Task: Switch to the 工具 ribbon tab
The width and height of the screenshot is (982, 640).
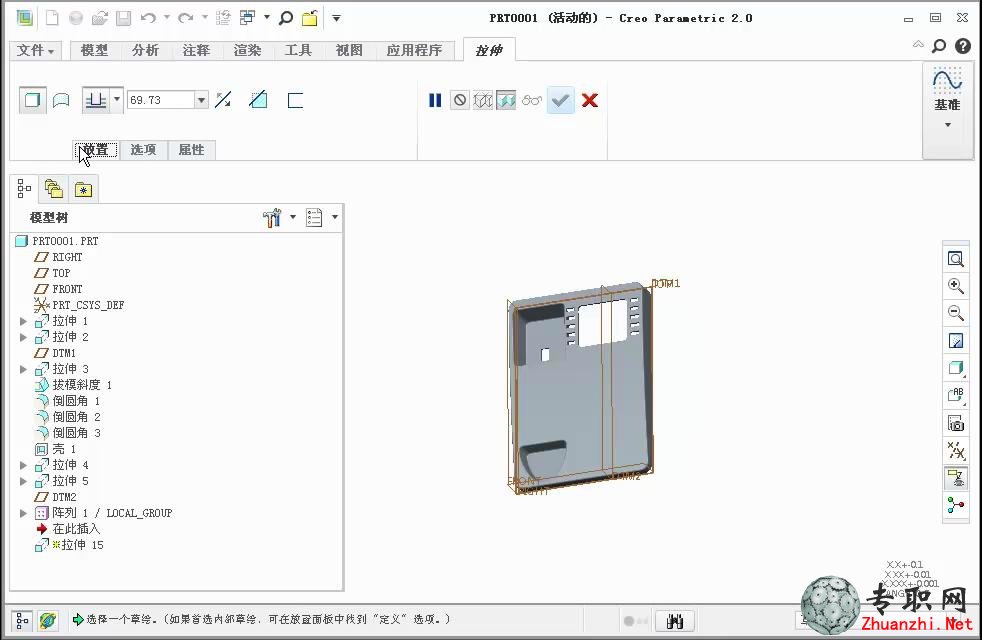Action: 298,50
